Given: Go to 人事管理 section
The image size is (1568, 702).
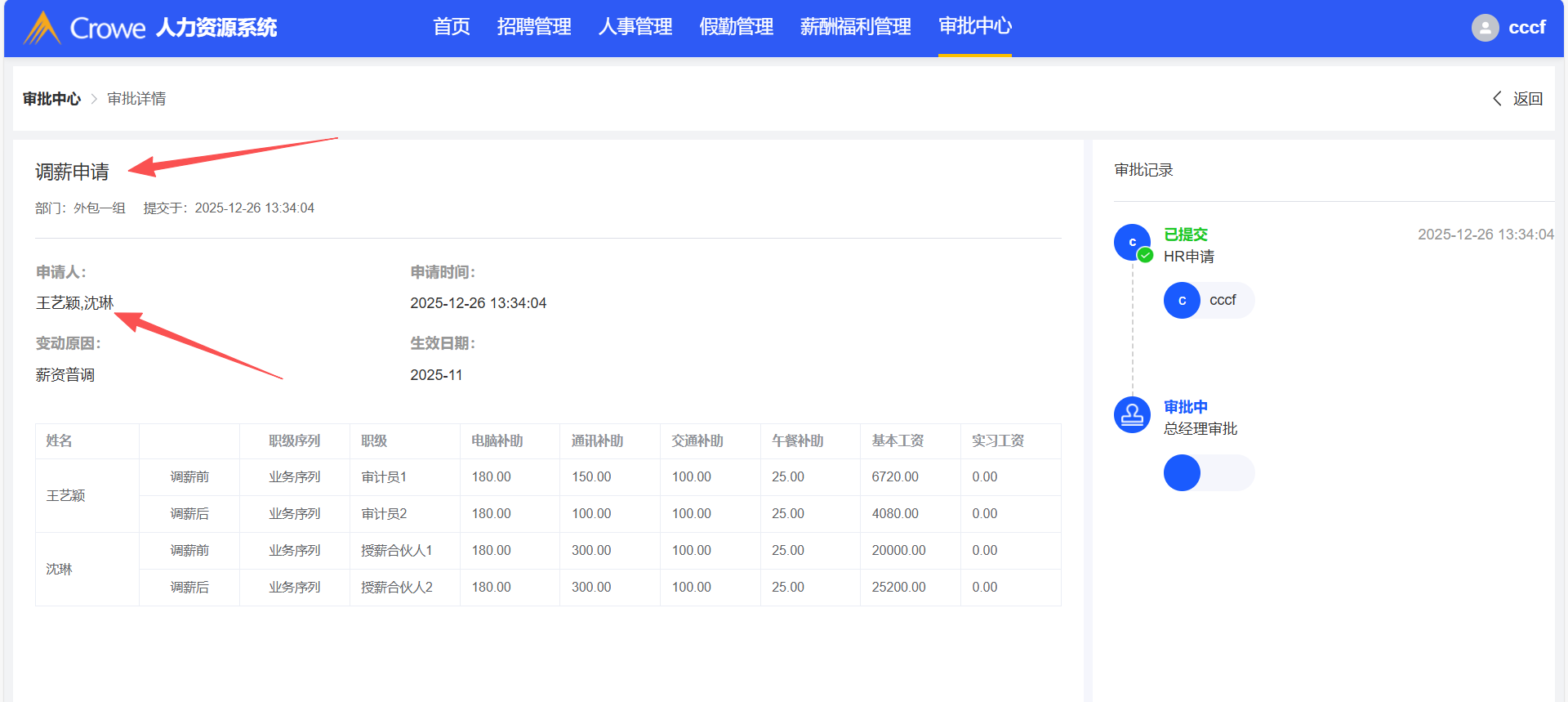Looking at the screenshot, I should click(x=635, y=27).
